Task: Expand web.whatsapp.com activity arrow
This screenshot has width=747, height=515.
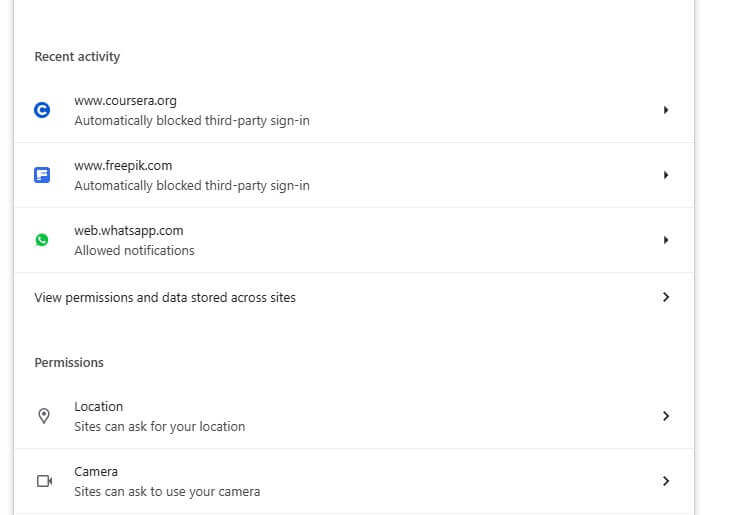Action: 666,240
